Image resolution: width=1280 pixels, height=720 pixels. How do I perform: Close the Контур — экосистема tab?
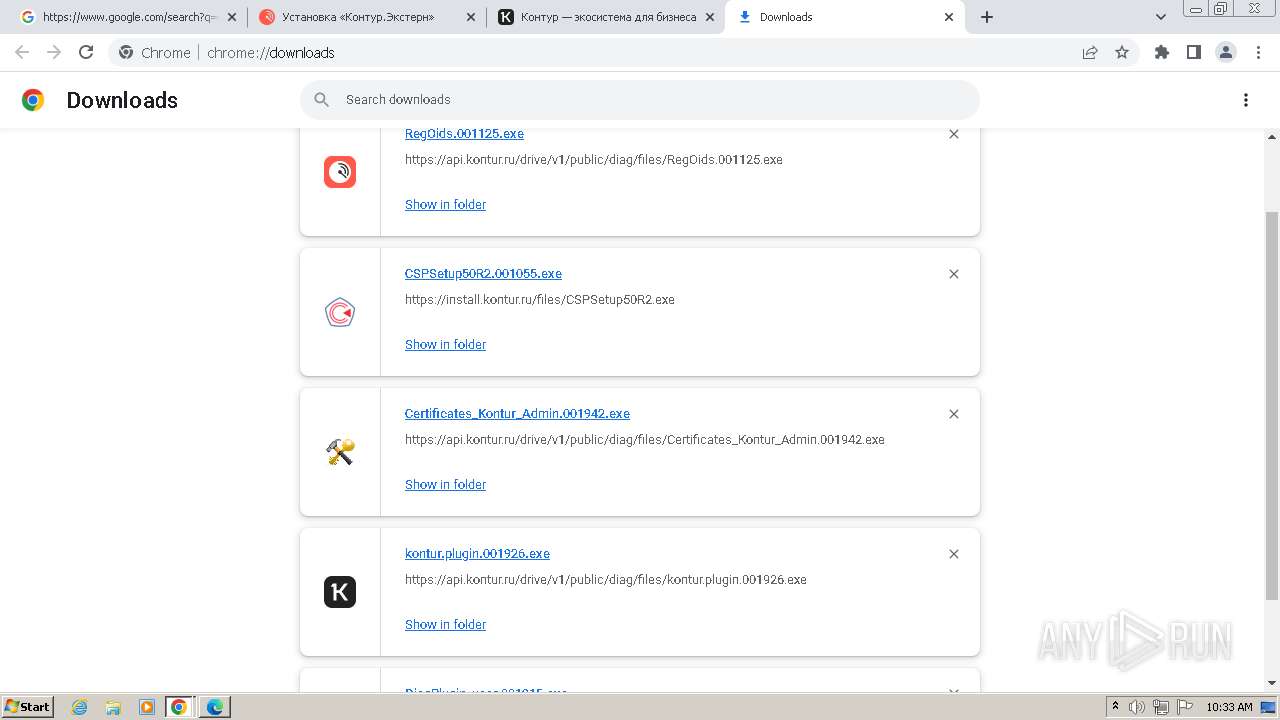pos(710,17)
